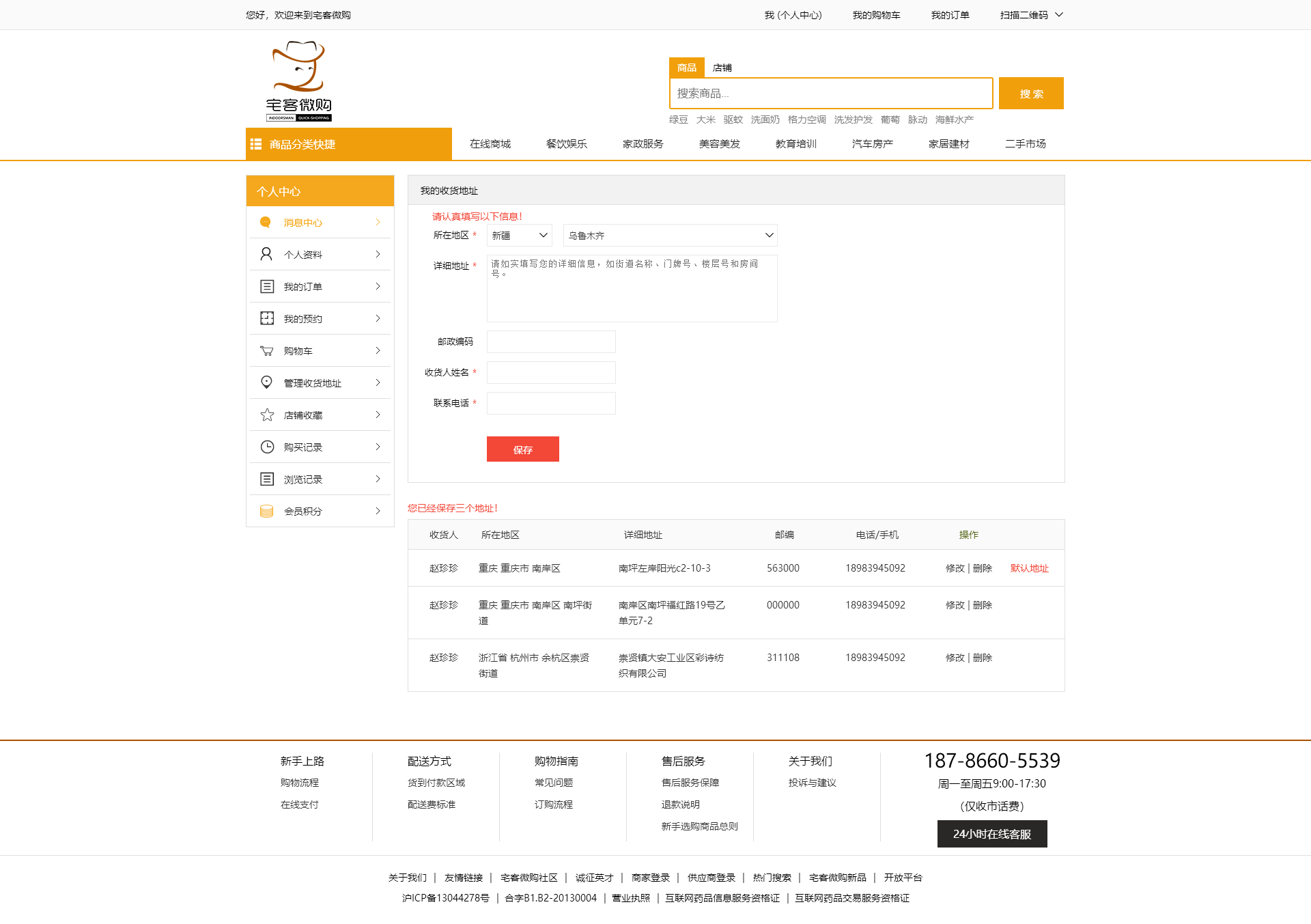This screenshot has width=1311, height=924.
Task: Open the 餐饮娱乐 navigation menu item
Action: pos(566,144)
